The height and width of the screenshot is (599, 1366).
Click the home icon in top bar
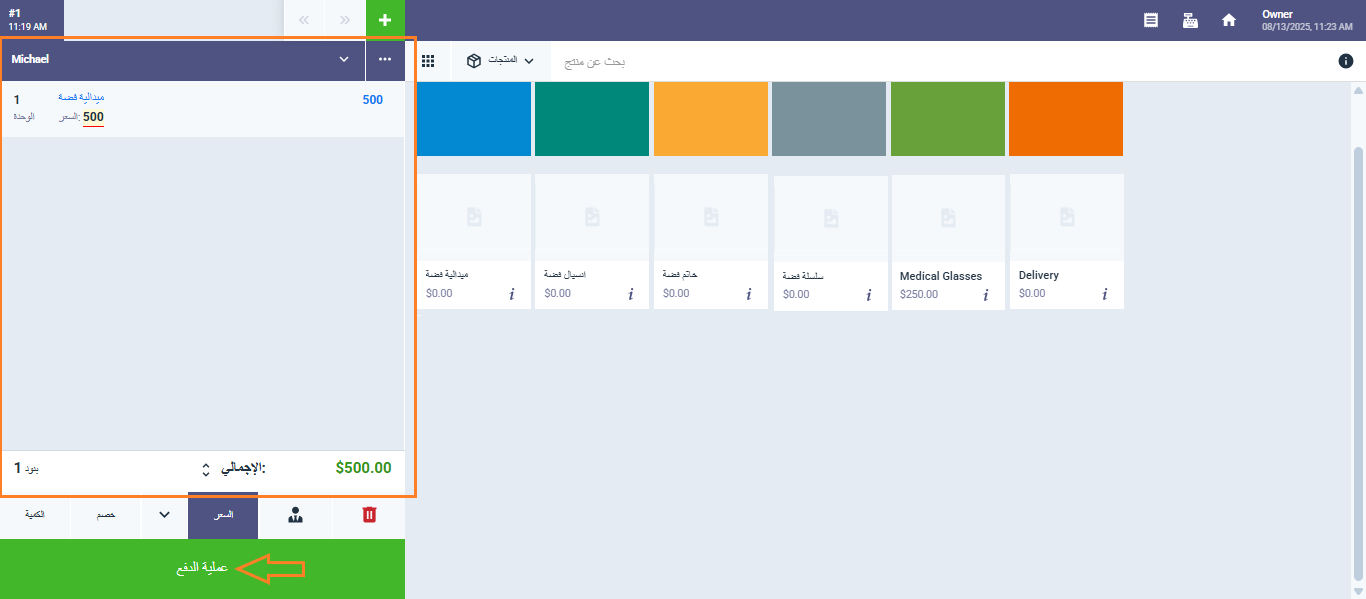coord(1229,20)
